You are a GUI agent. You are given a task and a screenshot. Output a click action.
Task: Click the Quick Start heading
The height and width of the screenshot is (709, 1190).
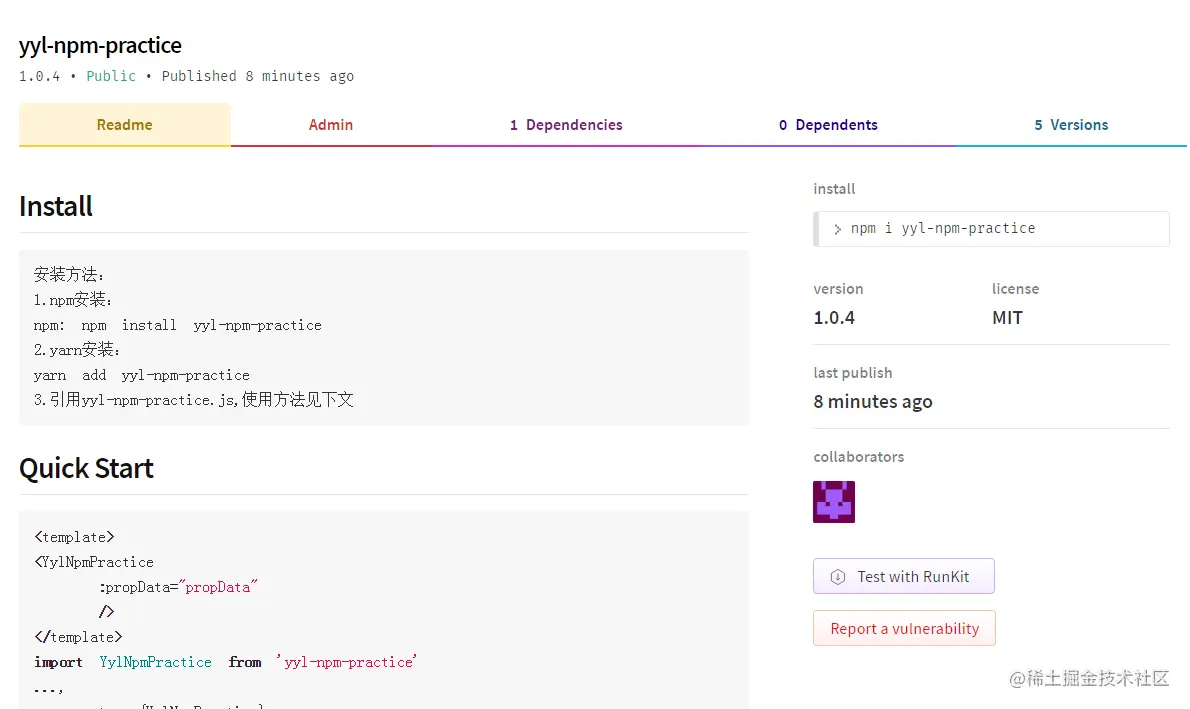[x=86, y=468]
